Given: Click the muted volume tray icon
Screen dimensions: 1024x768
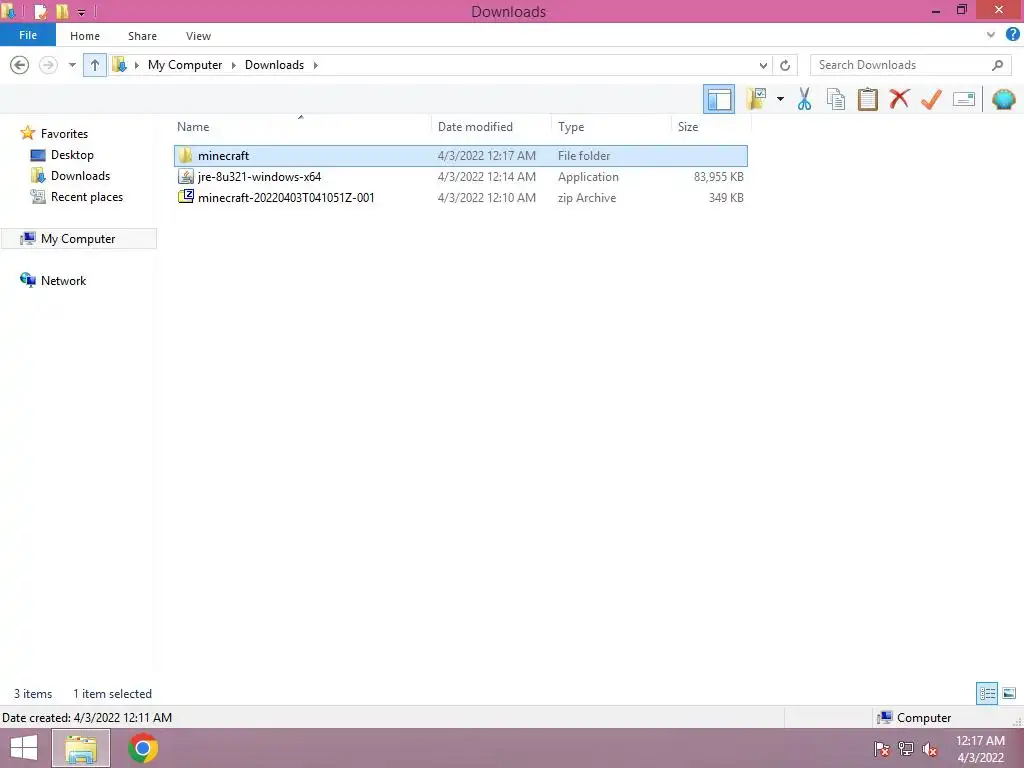Looking at the screenshot, I should (929, 748).
